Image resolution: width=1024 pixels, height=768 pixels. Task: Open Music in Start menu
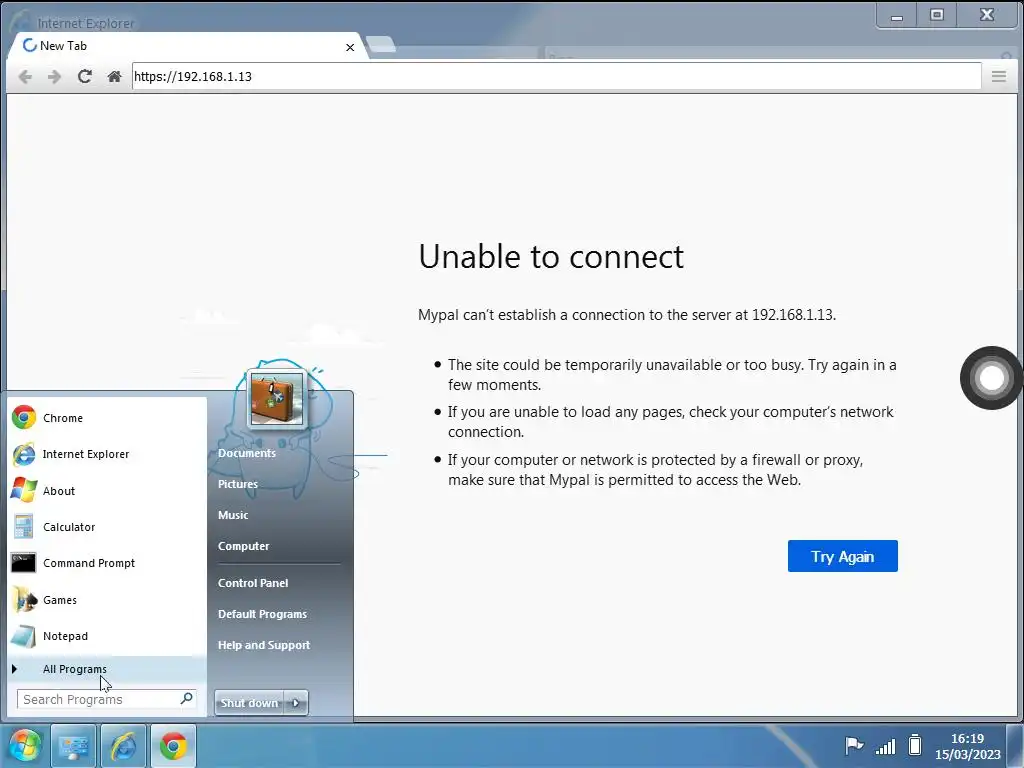click(x=233, y=515)
